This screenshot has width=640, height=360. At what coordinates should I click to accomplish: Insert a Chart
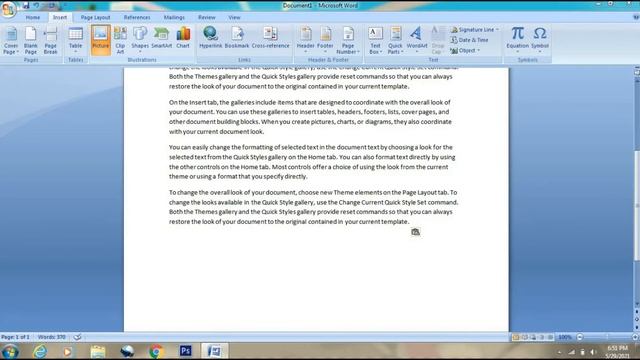coord(183,38)
